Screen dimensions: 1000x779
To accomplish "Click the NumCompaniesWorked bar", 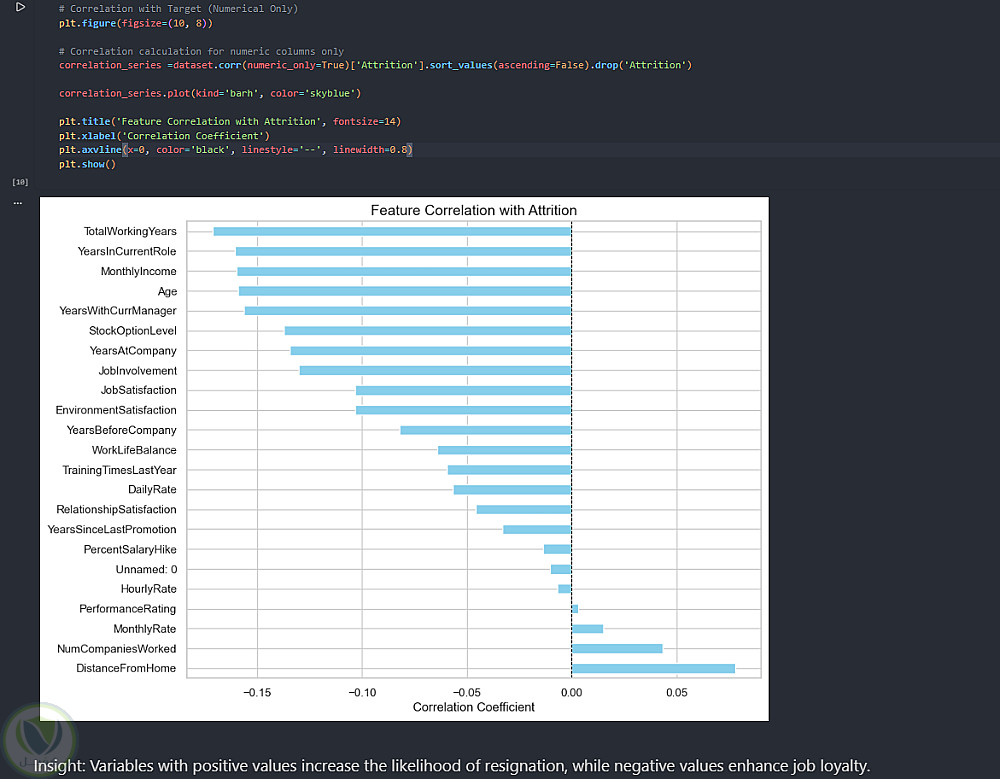I will tap(616, 649).
